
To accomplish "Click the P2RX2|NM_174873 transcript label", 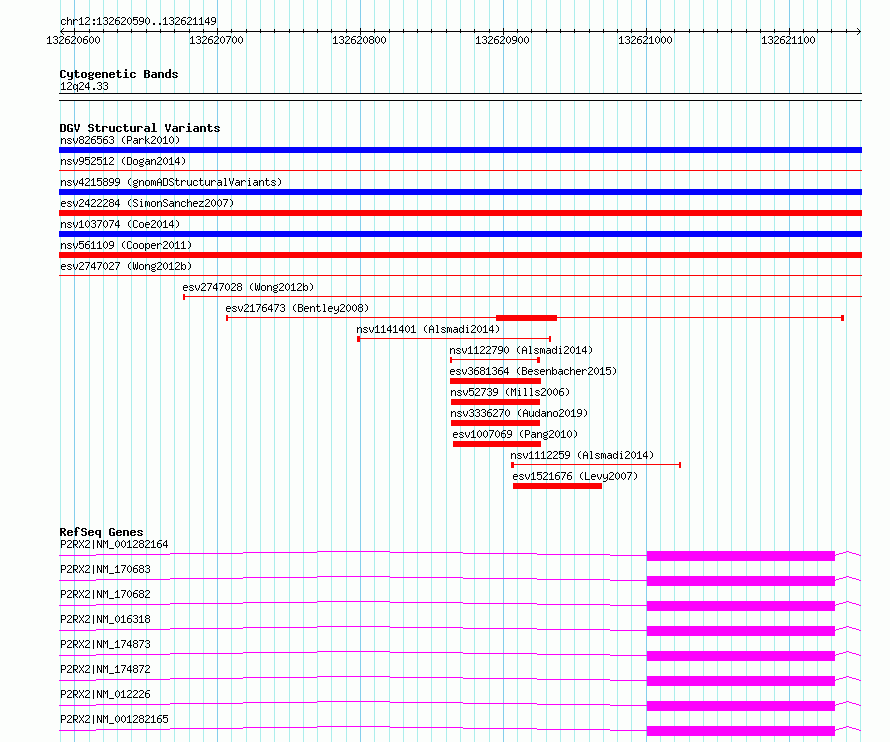I will point(105,644).
